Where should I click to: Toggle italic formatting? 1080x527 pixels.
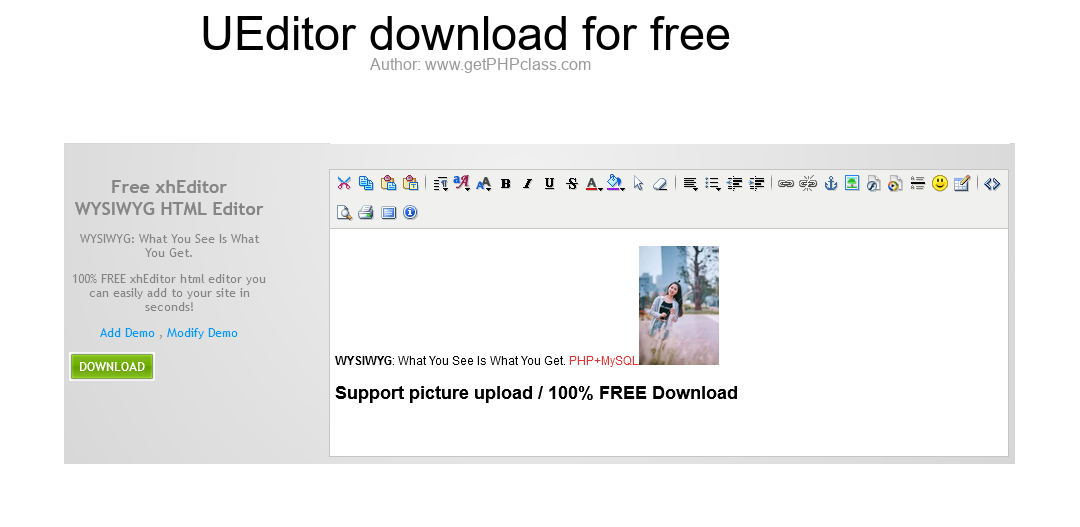click(528, 183)
